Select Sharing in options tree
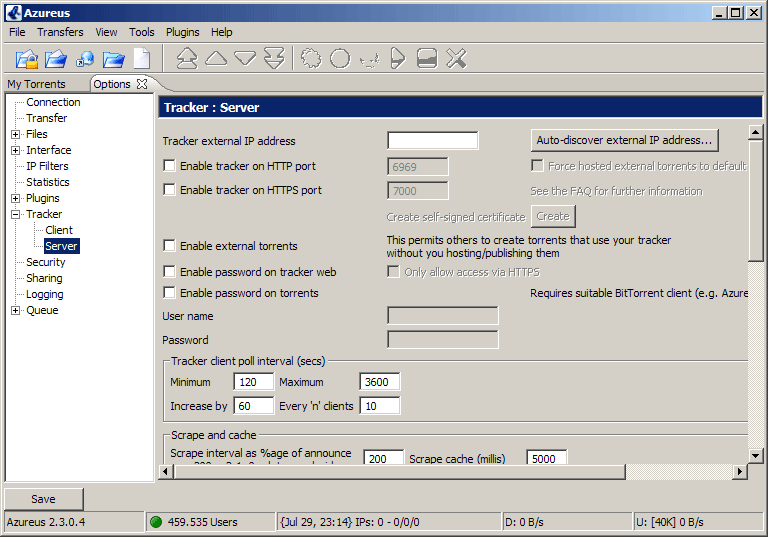This screenshot has height=537, width=768. pos(44,278)
